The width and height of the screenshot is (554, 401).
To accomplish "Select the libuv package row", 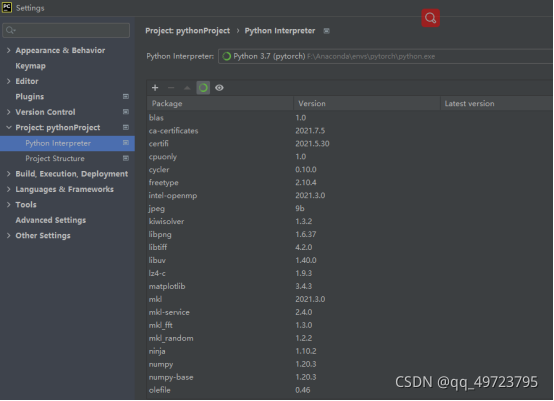I will pos(350,260).
